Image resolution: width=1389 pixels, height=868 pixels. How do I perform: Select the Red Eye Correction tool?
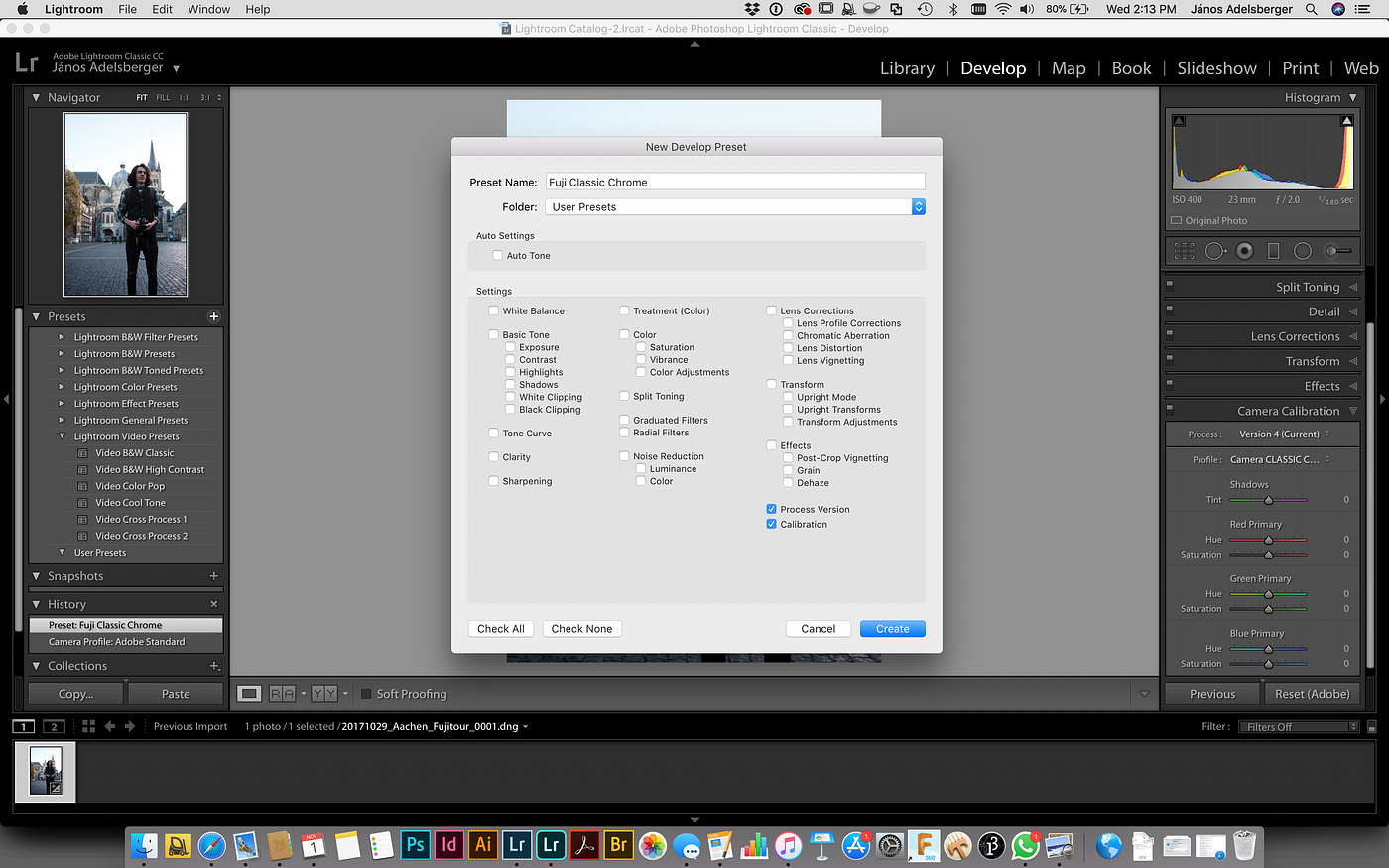coord(1245,251)
